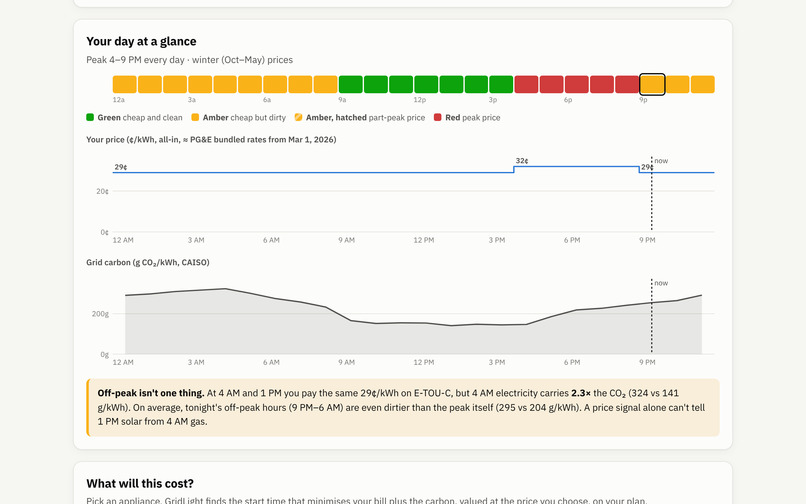The width and height of the screenshot is (806, 504).
Task: Click the bold '2.3×' figure in callout
Action: (x=581, y=393)
